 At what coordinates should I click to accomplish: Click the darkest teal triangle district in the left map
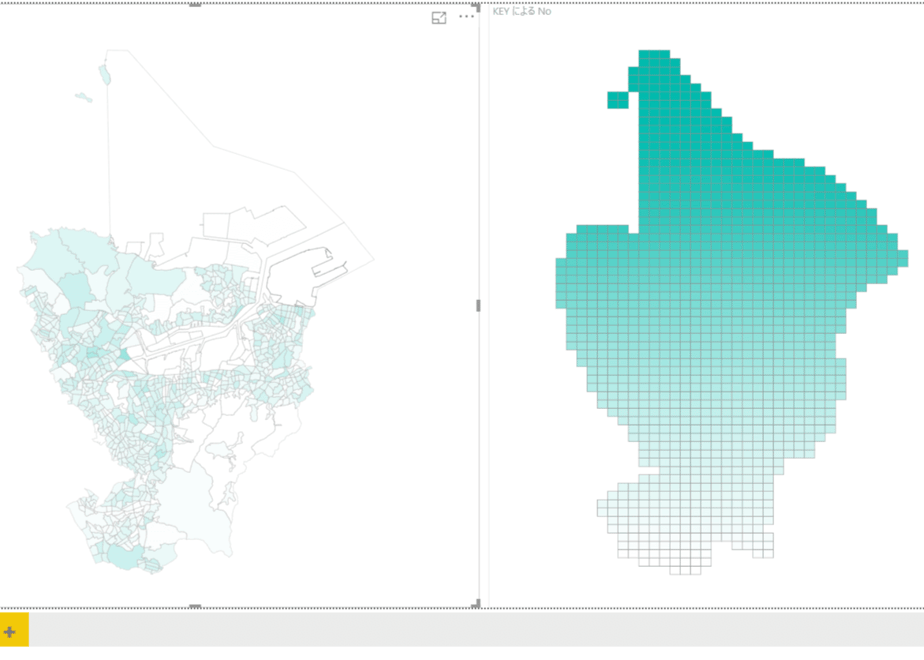(125, 354)
